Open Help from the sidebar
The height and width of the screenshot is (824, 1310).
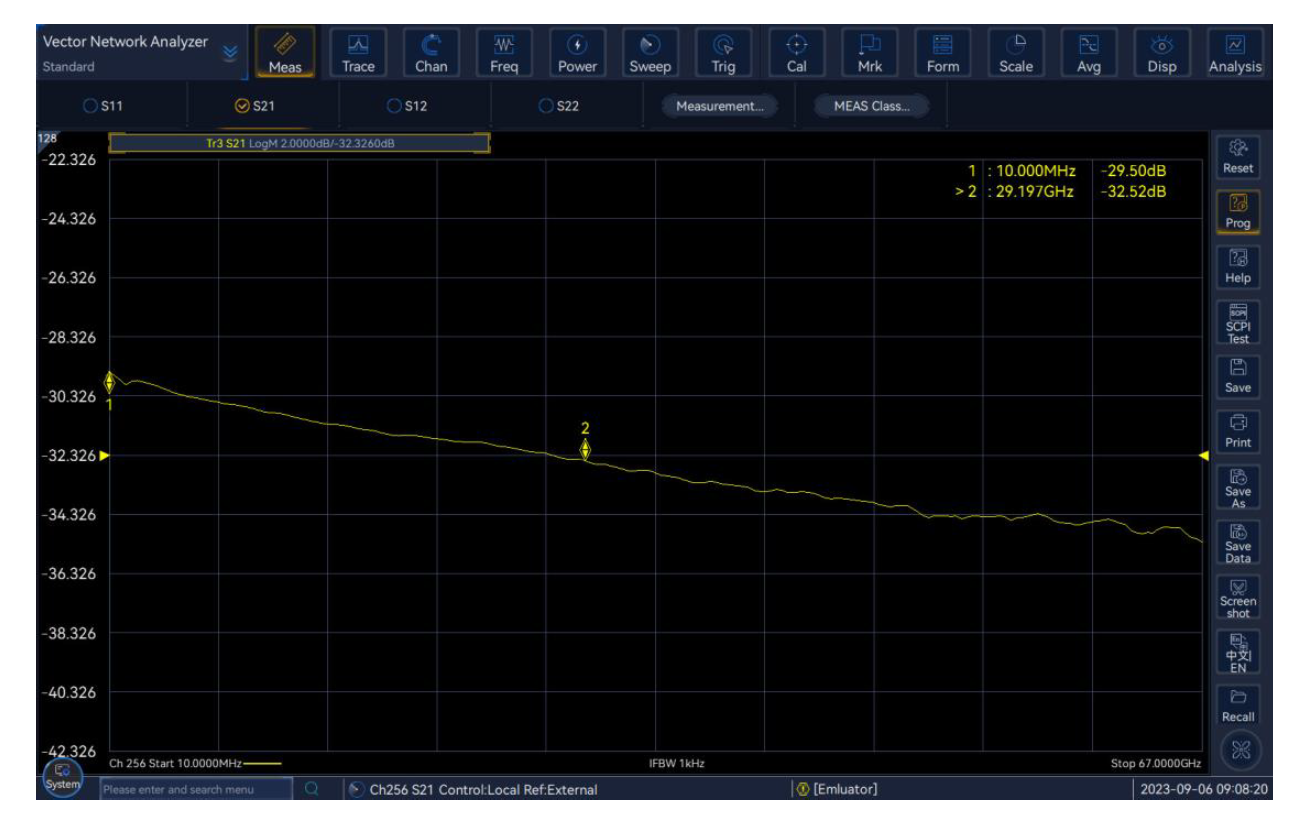click(x=1238, y=266)
